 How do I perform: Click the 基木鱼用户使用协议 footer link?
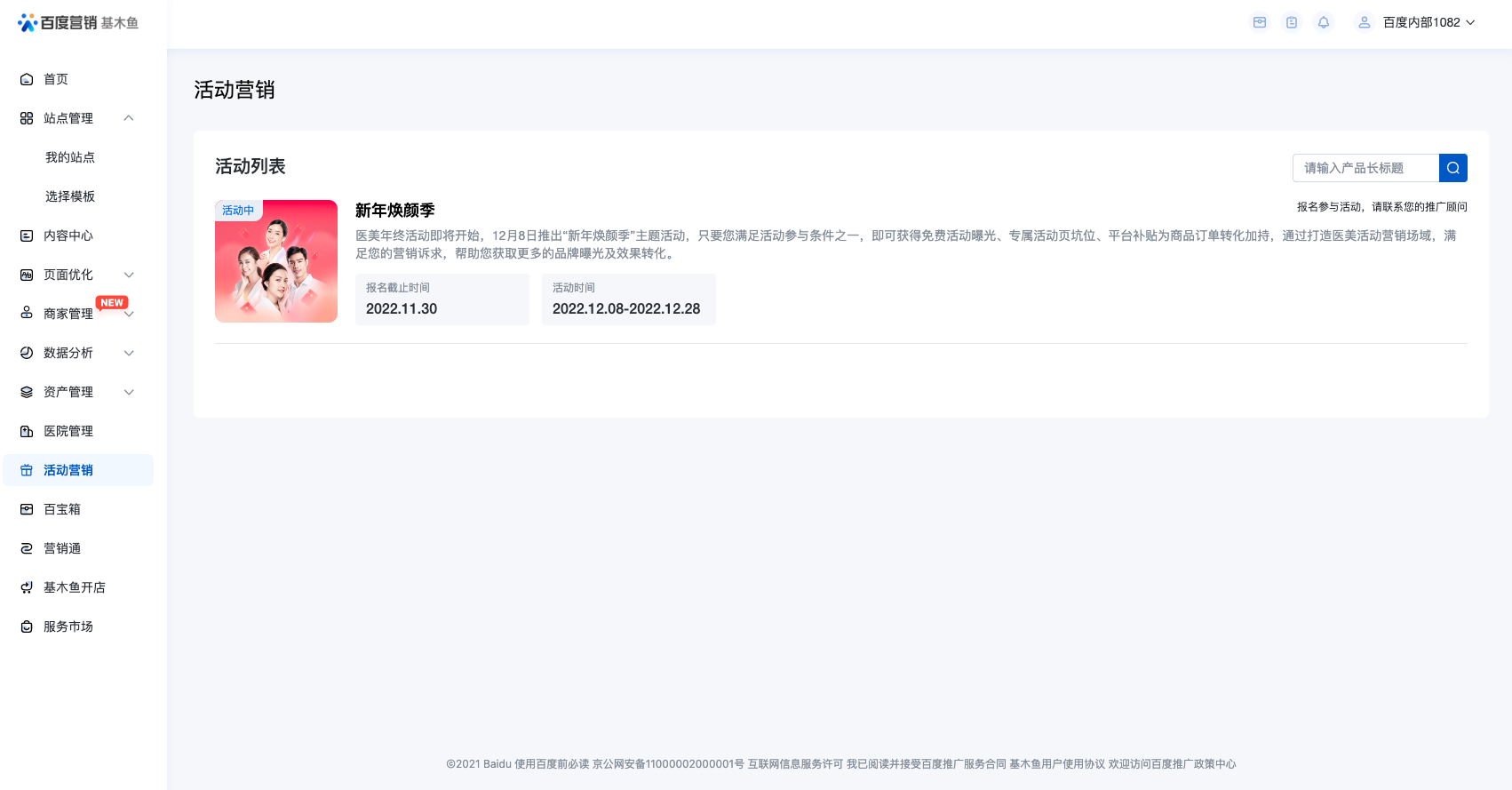(x=1056, y=764)
